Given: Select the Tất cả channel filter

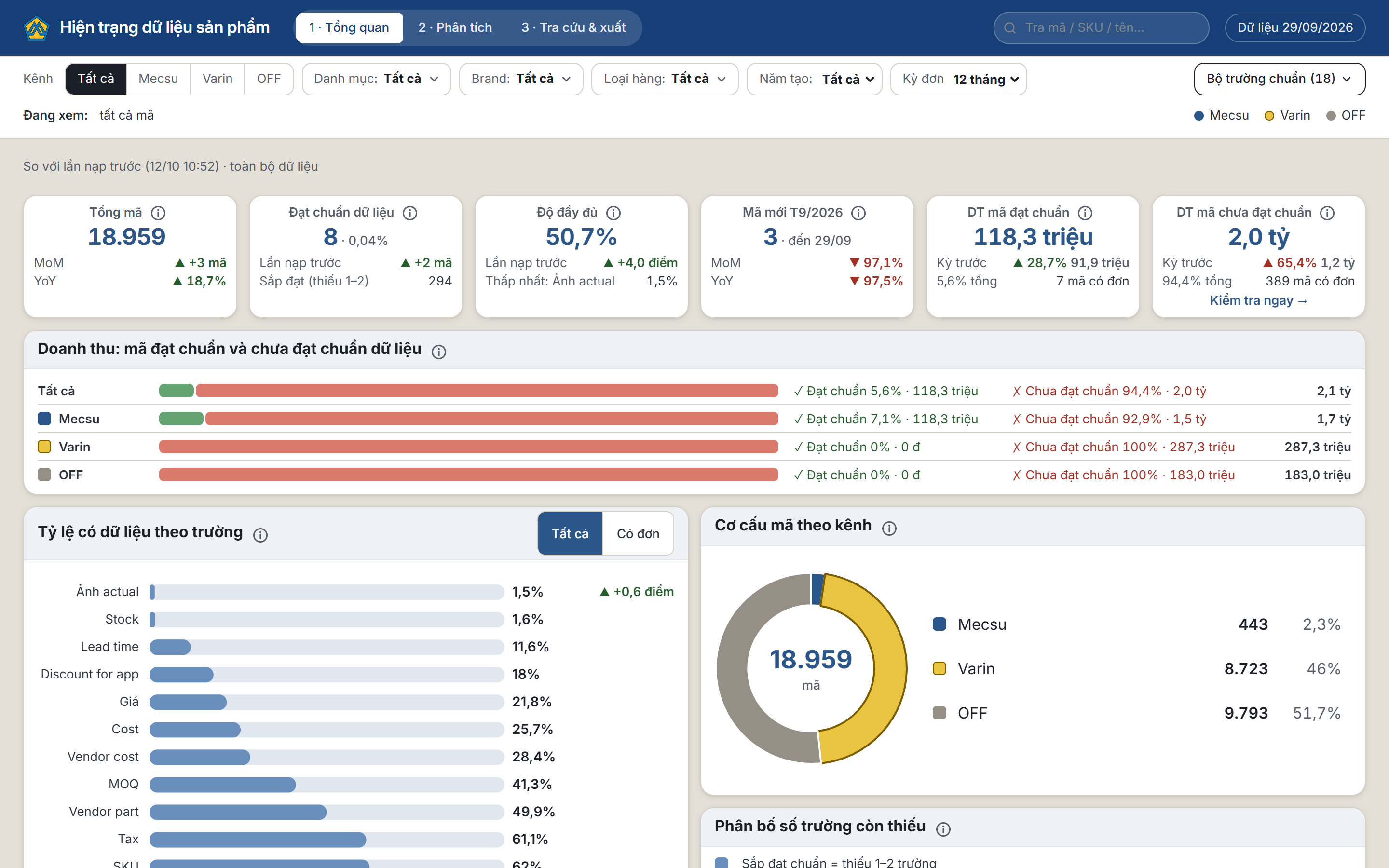Looking at the screenshot, I should [x=95, y=79].
